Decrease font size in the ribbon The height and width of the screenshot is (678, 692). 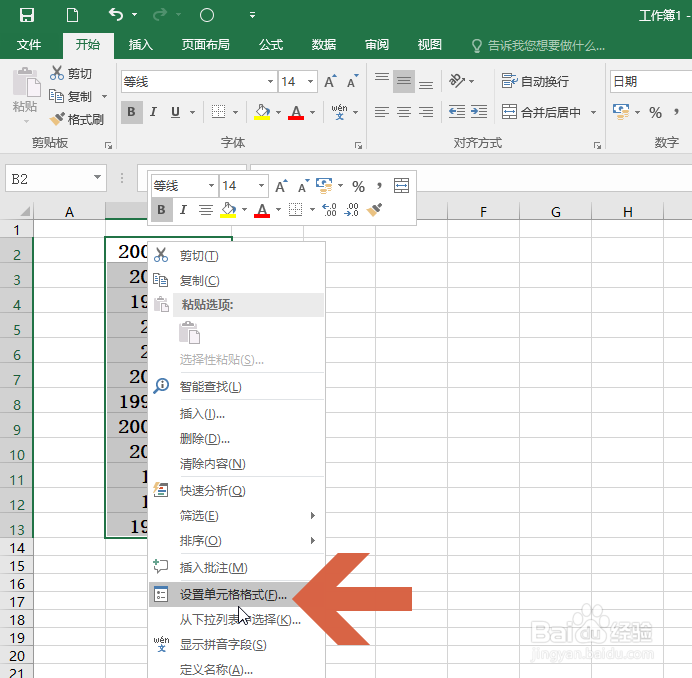(x=352, y=82)
